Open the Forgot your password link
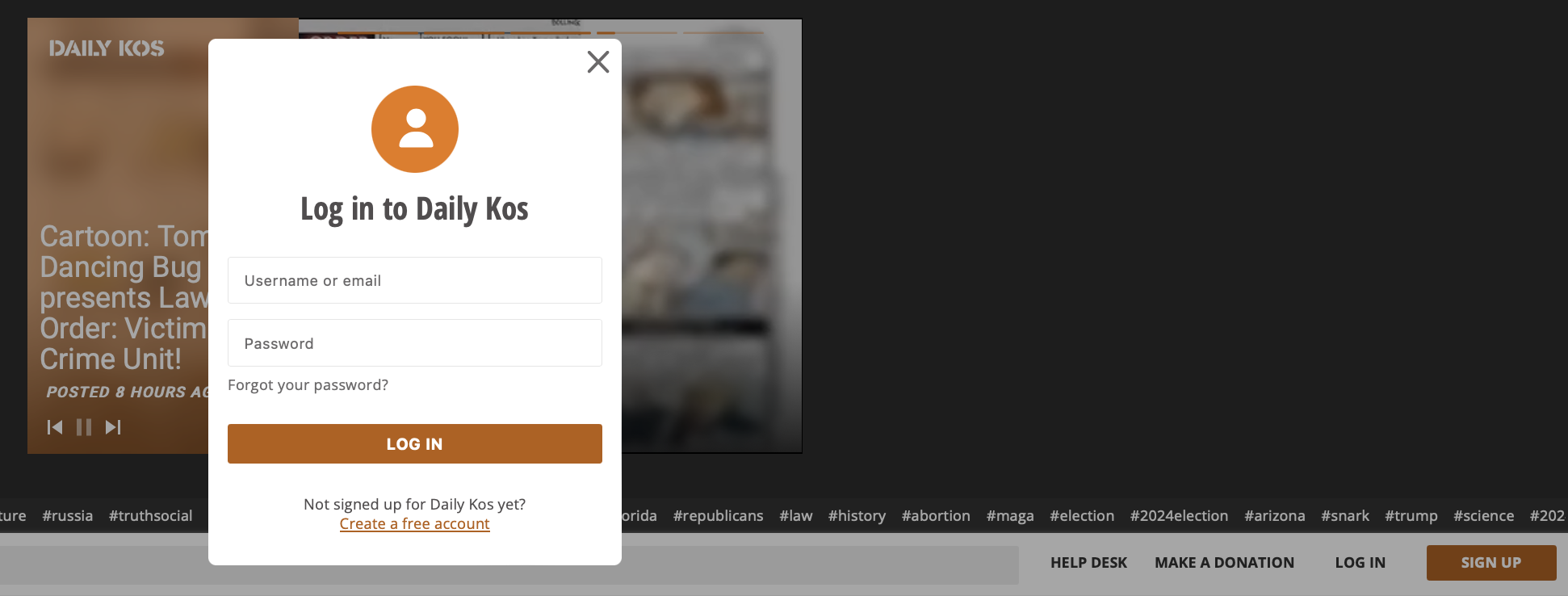The image size is (1568, 596). click(308, 385)
